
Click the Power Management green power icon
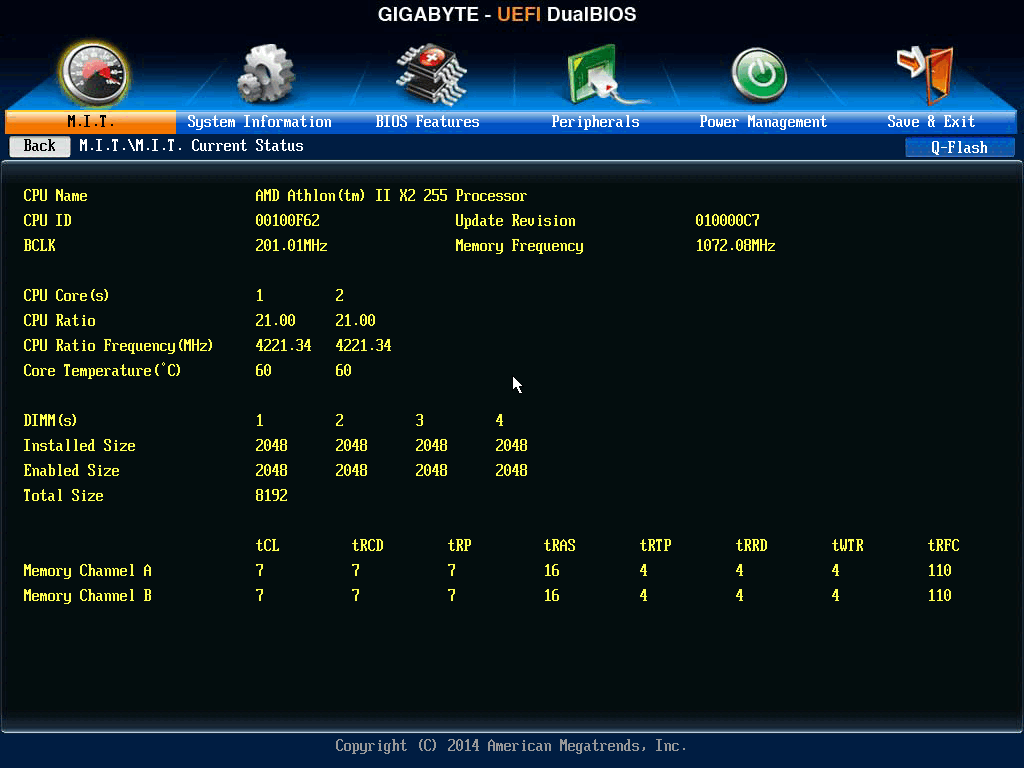point(759,74)
